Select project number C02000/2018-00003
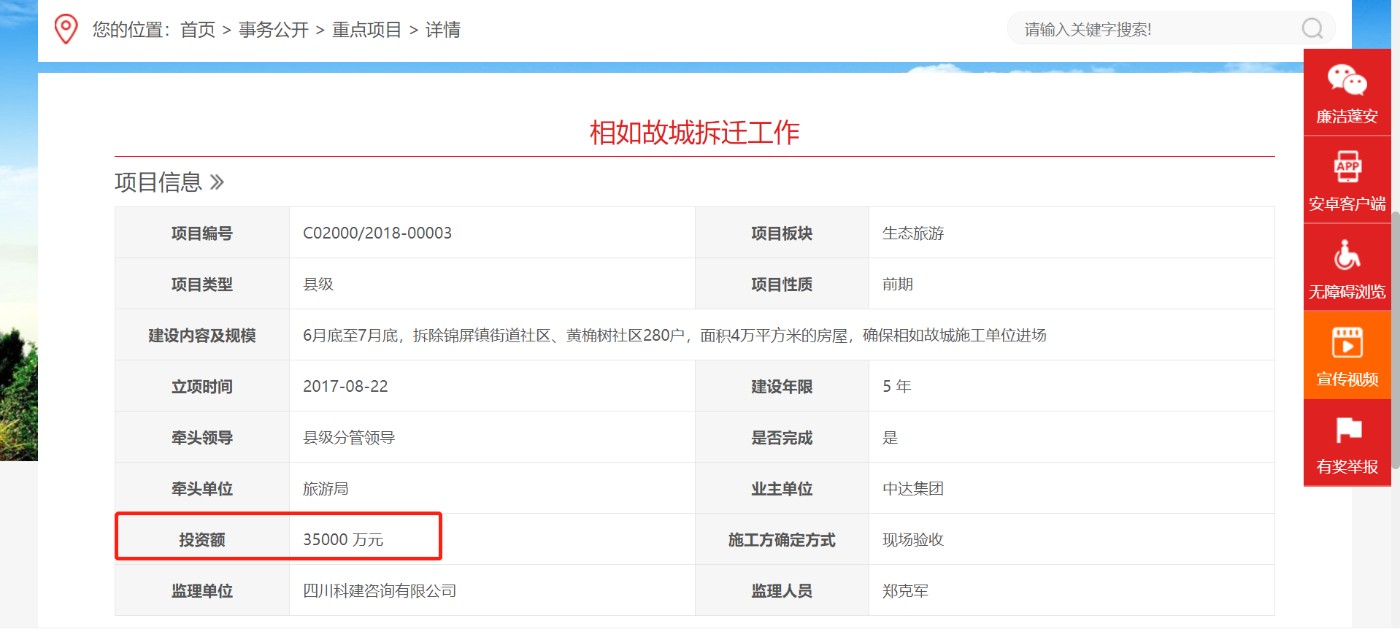The image size is (1400, 634). [x=377, y=233]
